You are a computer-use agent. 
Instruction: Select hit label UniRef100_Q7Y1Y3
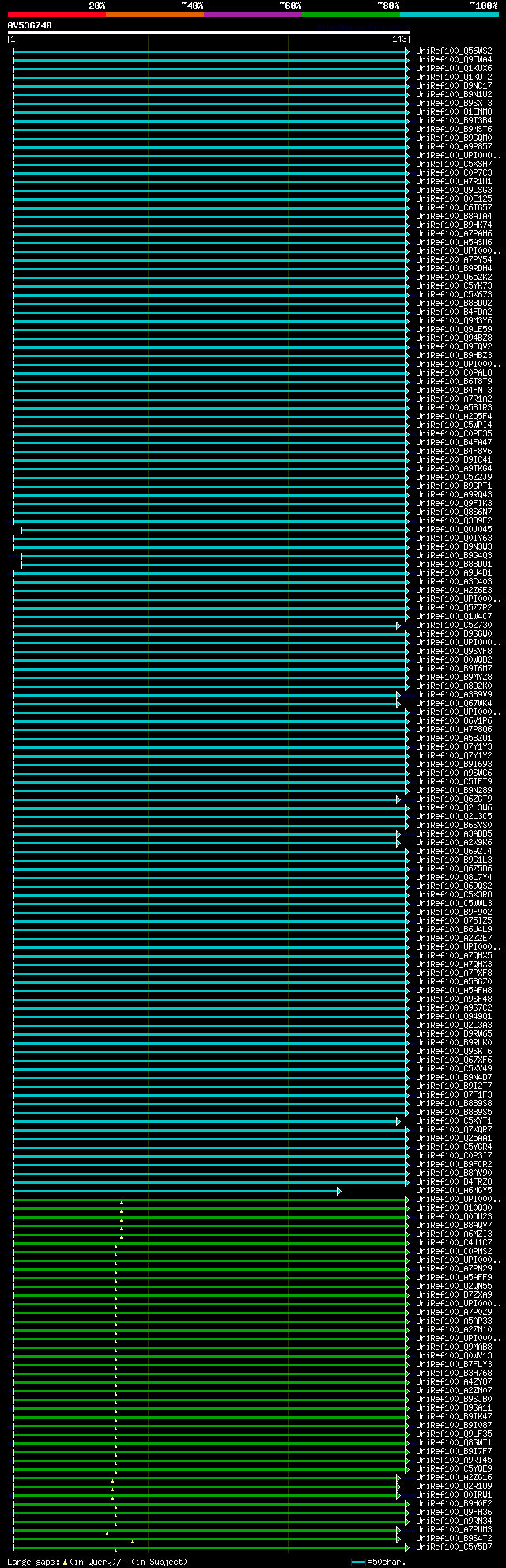click(454, 747)
